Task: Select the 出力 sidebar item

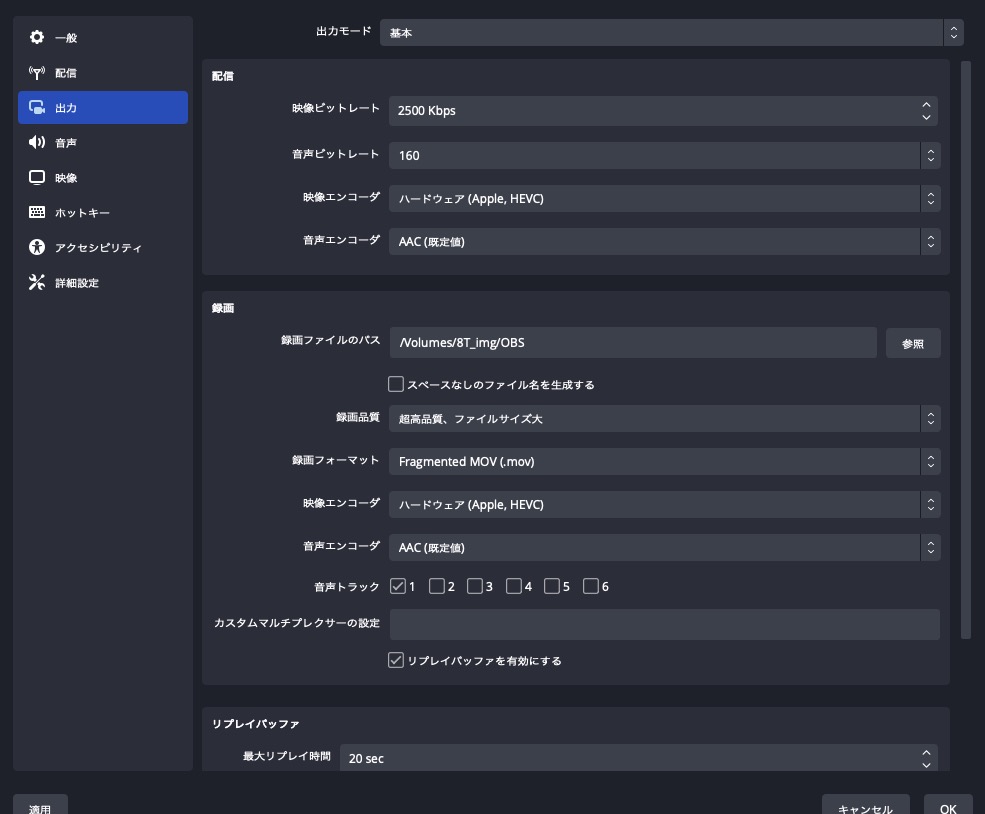Action: tap(103, 107)
